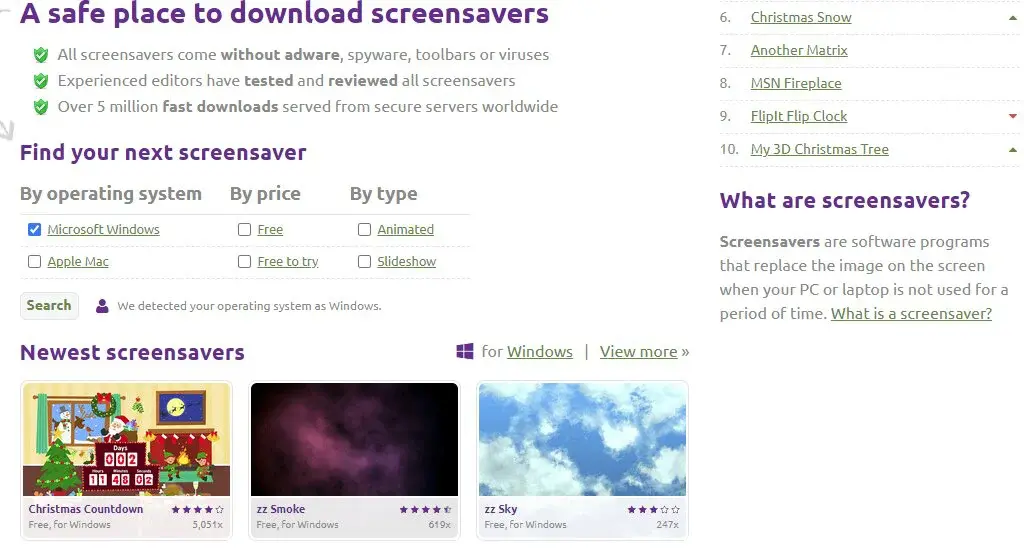Click the Newest screensavers heading
1024x559 pixels.
(x=133, y=353)
